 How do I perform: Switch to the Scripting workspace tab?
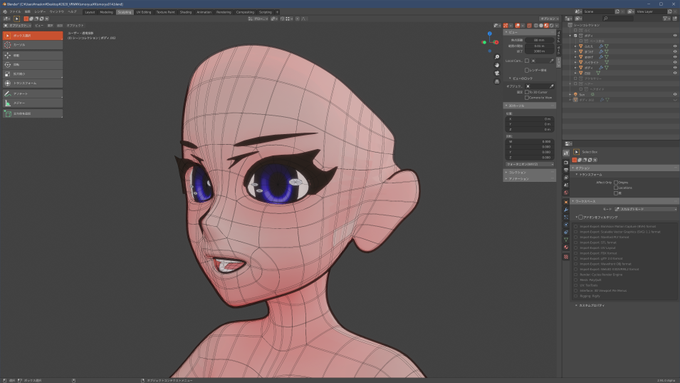click(265, 12)
